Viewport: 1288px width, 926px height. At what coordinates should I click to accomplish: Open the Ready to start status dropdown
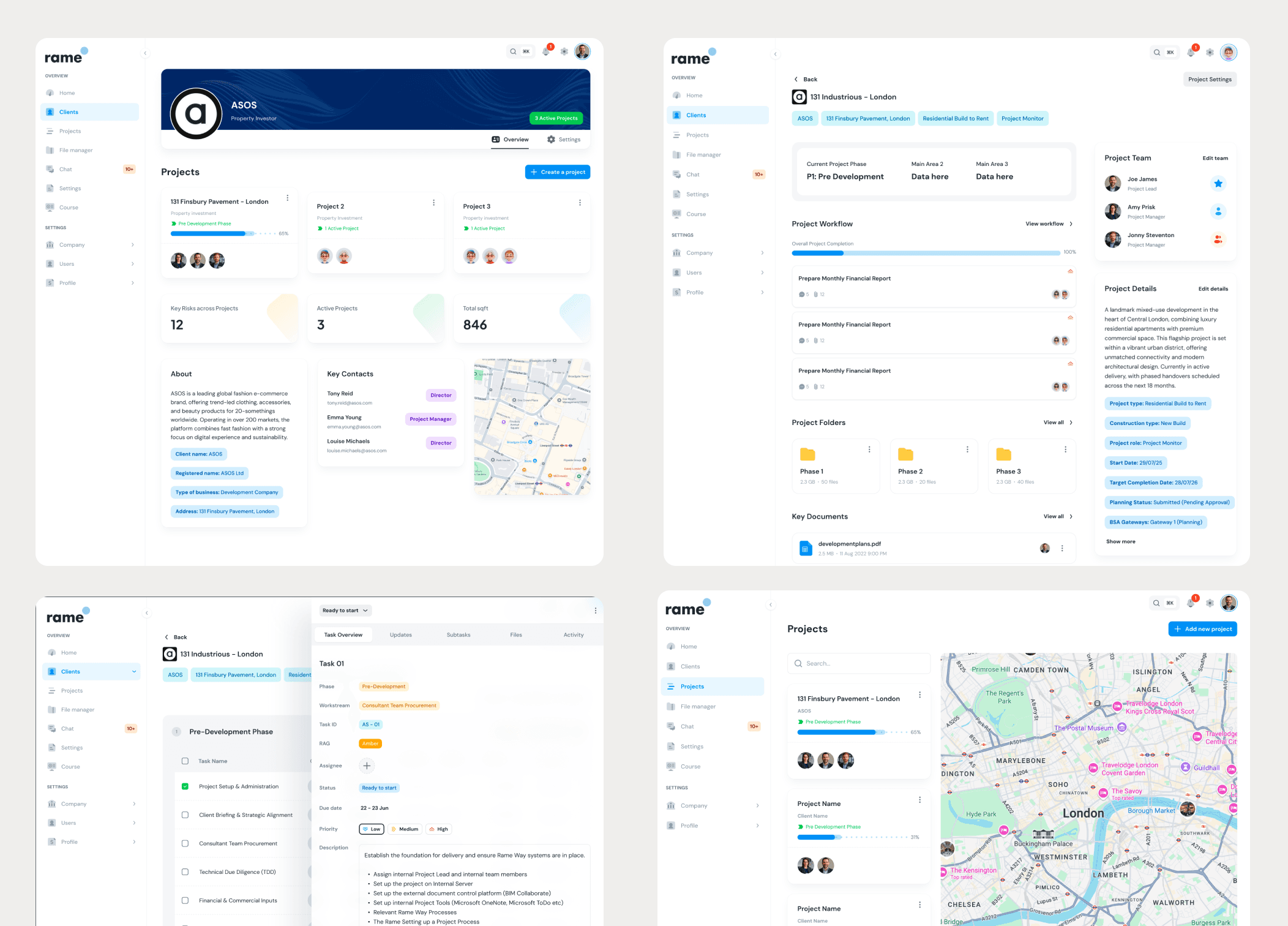[x=345, y=611]
